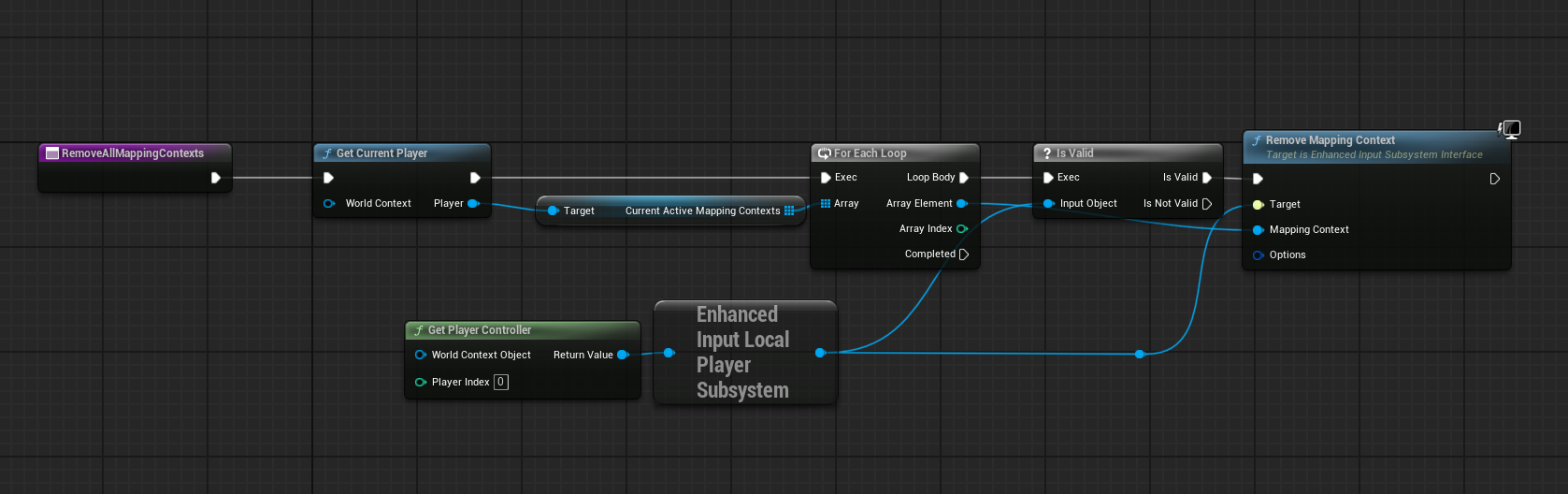
Task: Click Remove Mapping Context Target pin
Action: coord(1258,204)
